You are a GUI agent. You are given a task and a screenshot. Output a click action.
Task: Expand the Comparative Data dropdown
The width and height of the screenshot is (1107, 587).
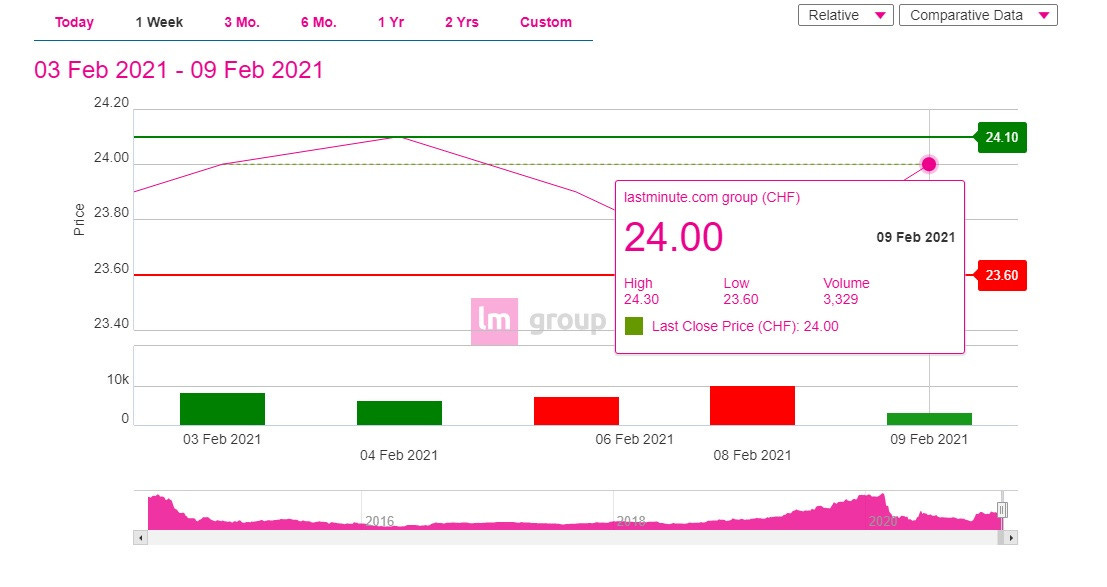tap(978, 15)
